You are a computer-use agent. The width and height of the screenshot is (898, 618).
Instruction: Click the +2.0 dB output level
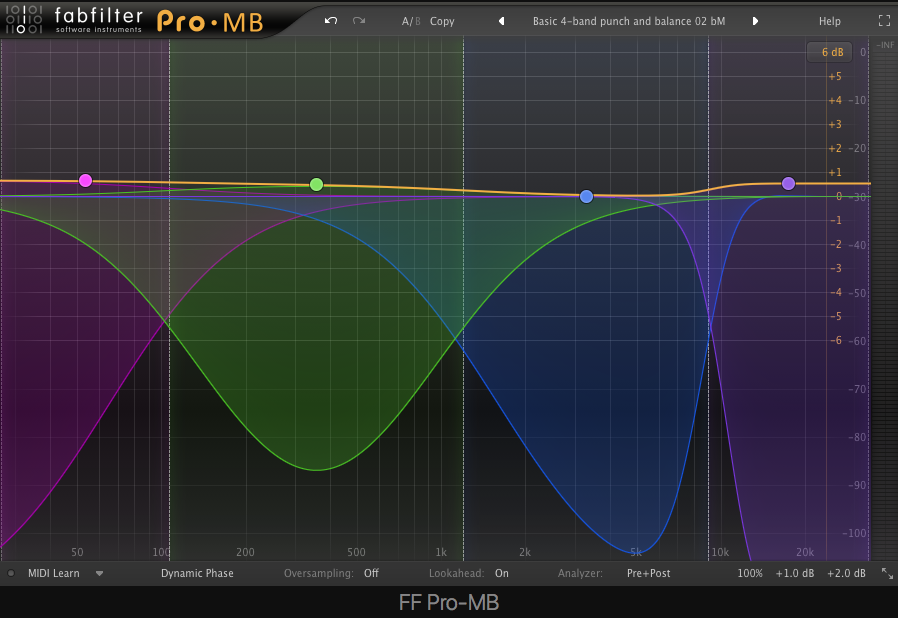pyautogui.click(x=846, y=573)
